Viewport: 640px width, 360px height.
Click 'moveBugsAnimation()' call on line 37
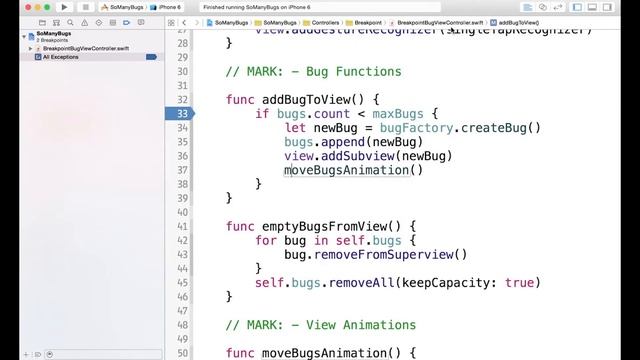tap(354, 170)
